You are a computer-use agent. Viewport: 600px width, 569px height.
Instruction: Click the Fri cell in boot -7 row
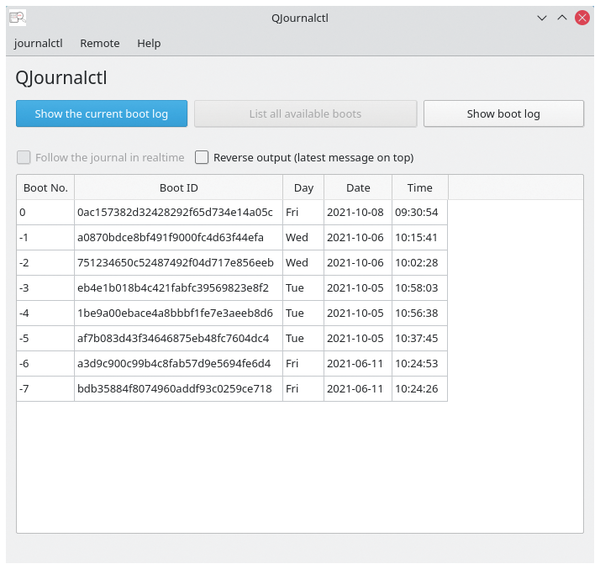pos(303,389)
